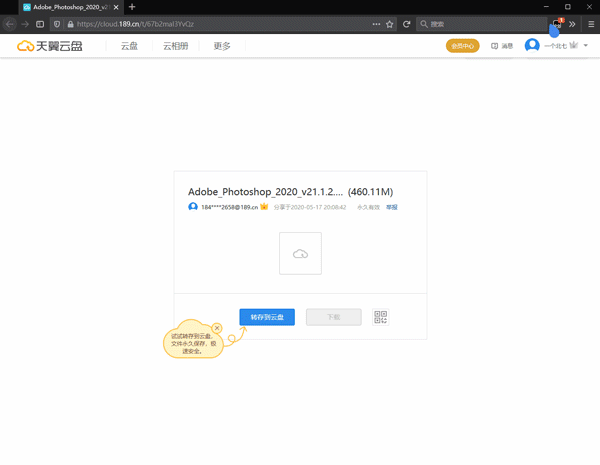Screen dimensions: 600x465
Task: Open the 云相册 navigation tab
Action: point(175,46)
